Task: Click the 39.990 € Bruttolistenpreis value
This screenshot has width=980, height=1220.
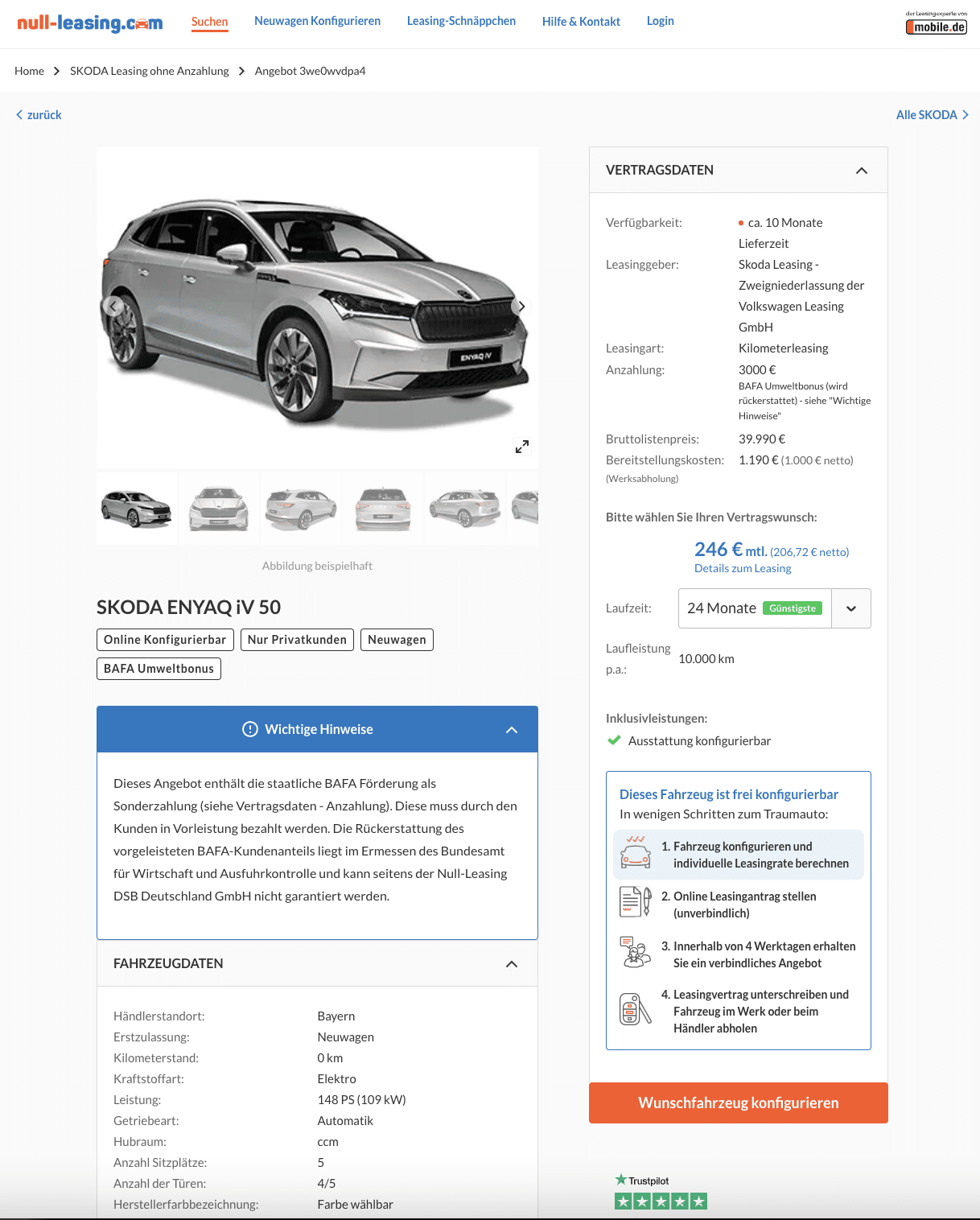Action: click(x=762, y=439)
